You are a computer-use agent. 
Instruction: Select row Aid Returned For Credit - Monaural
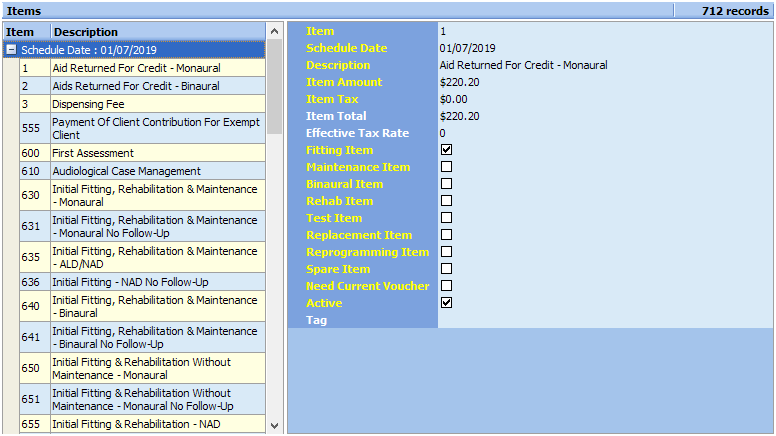(x=143, y=68)
